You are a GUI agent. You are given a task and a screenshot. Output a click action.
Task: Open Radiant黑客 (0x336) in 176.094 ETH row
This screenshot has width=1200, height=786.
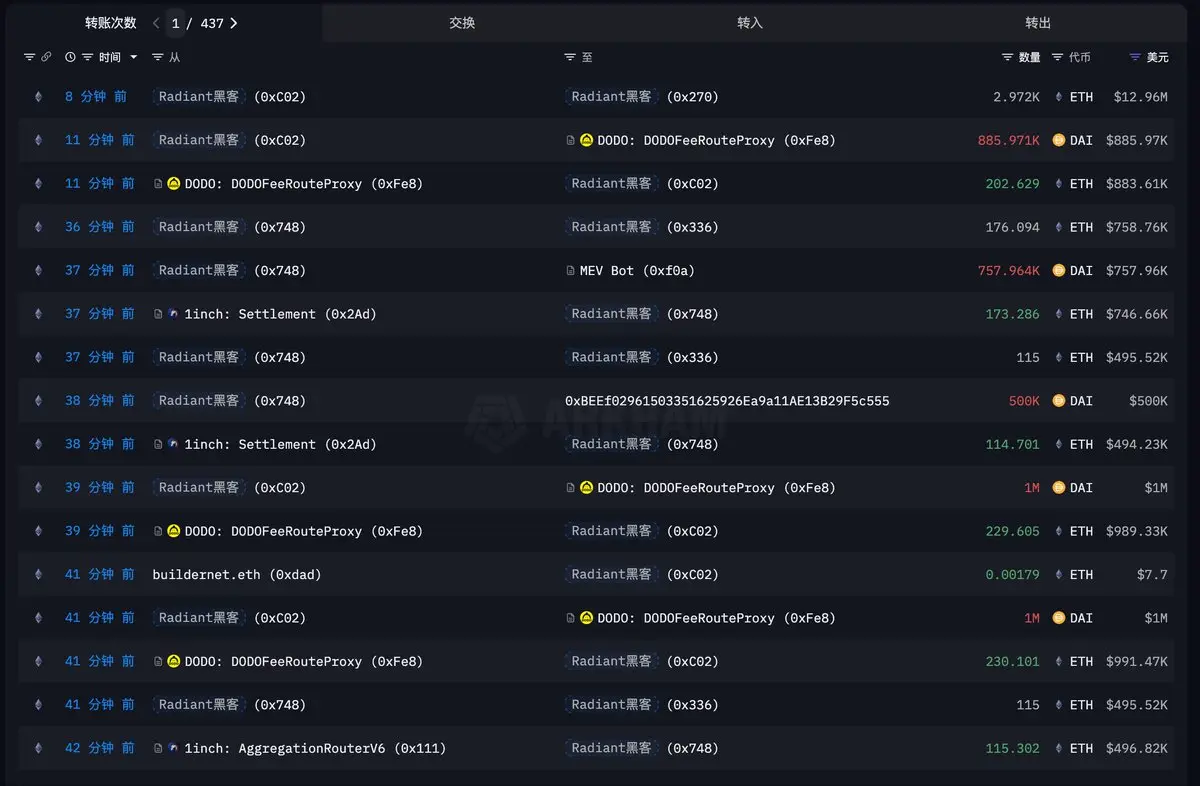click(642, 227)
